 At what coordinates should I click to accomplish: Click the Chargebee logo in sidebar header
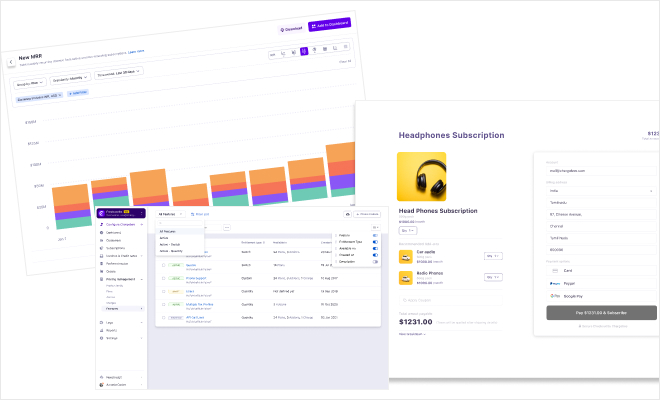(x=103, y=213)
